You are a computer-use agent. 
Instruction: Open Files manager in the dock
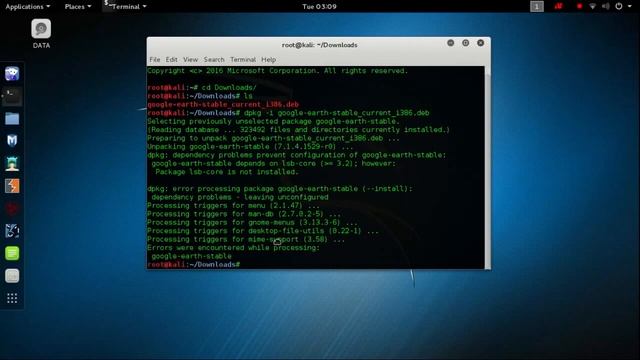tap(12, 119)
